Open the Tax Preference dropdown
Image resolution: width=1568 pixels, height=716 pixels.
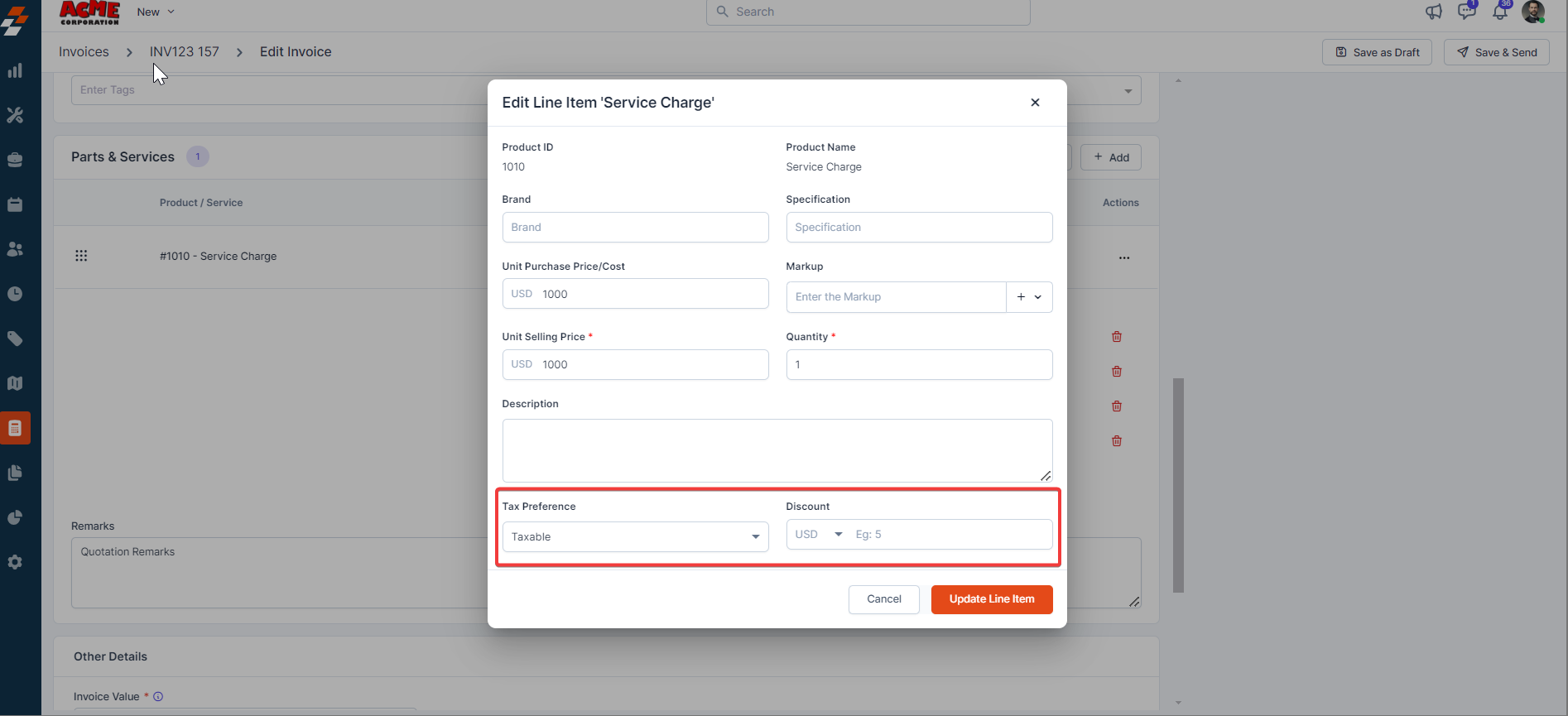click(635, 536)
